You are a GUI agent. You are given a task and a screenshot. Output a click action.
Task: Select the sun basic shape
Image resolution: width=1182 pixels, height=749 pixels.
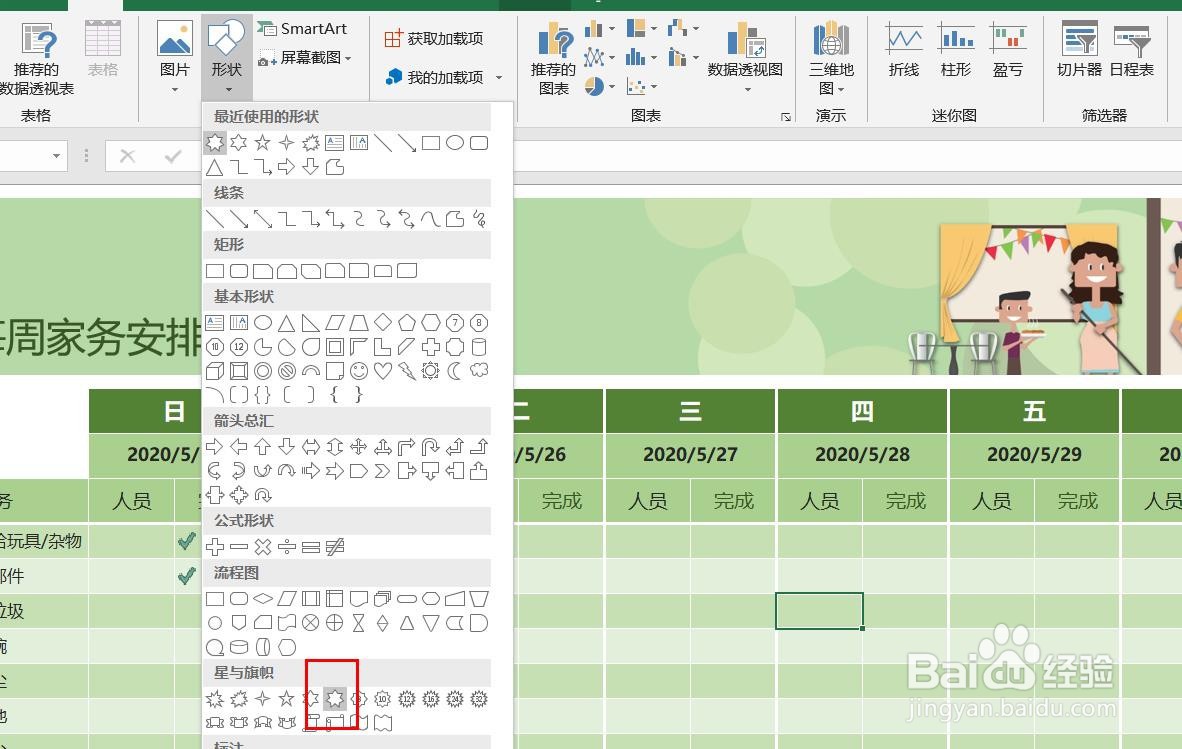[430, 371]
